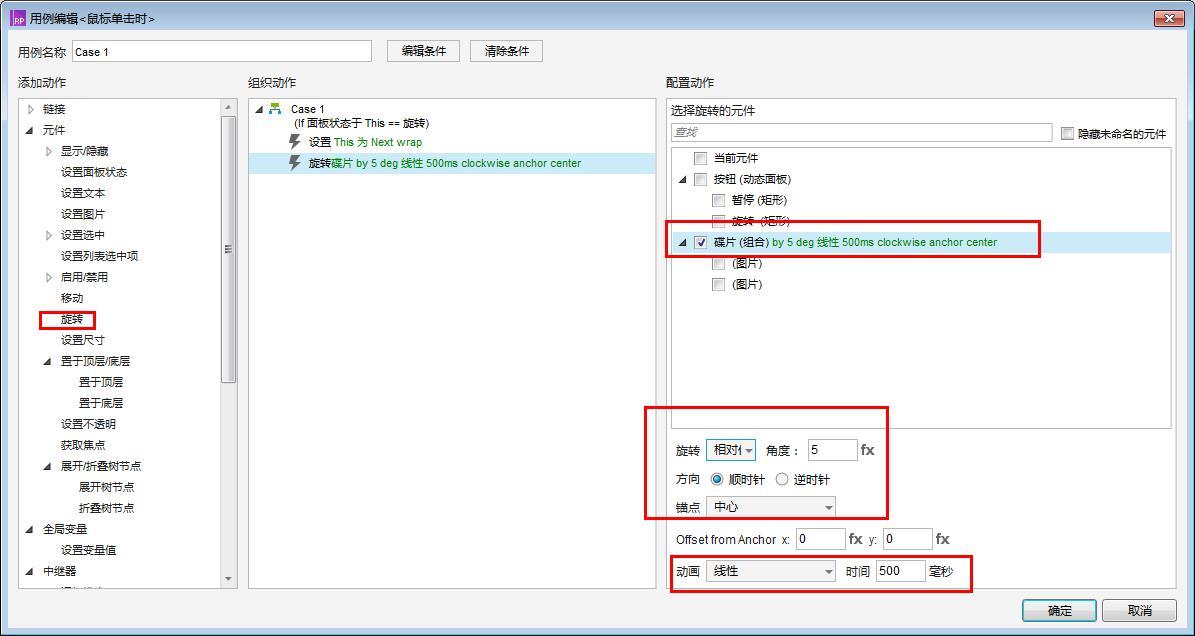Viewport: 1195px width, 636px height.
Task: Select the 设置图片 action
Action: tap(83, 214)
